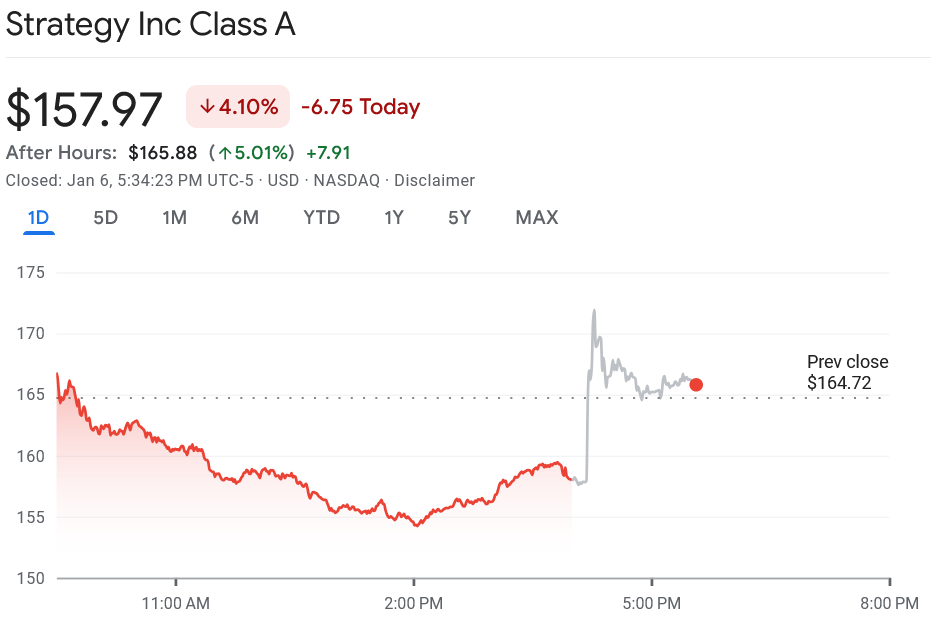This screenshot has height=627, width=931.
Task: Open the 5Y chart view
Action: 459,217
